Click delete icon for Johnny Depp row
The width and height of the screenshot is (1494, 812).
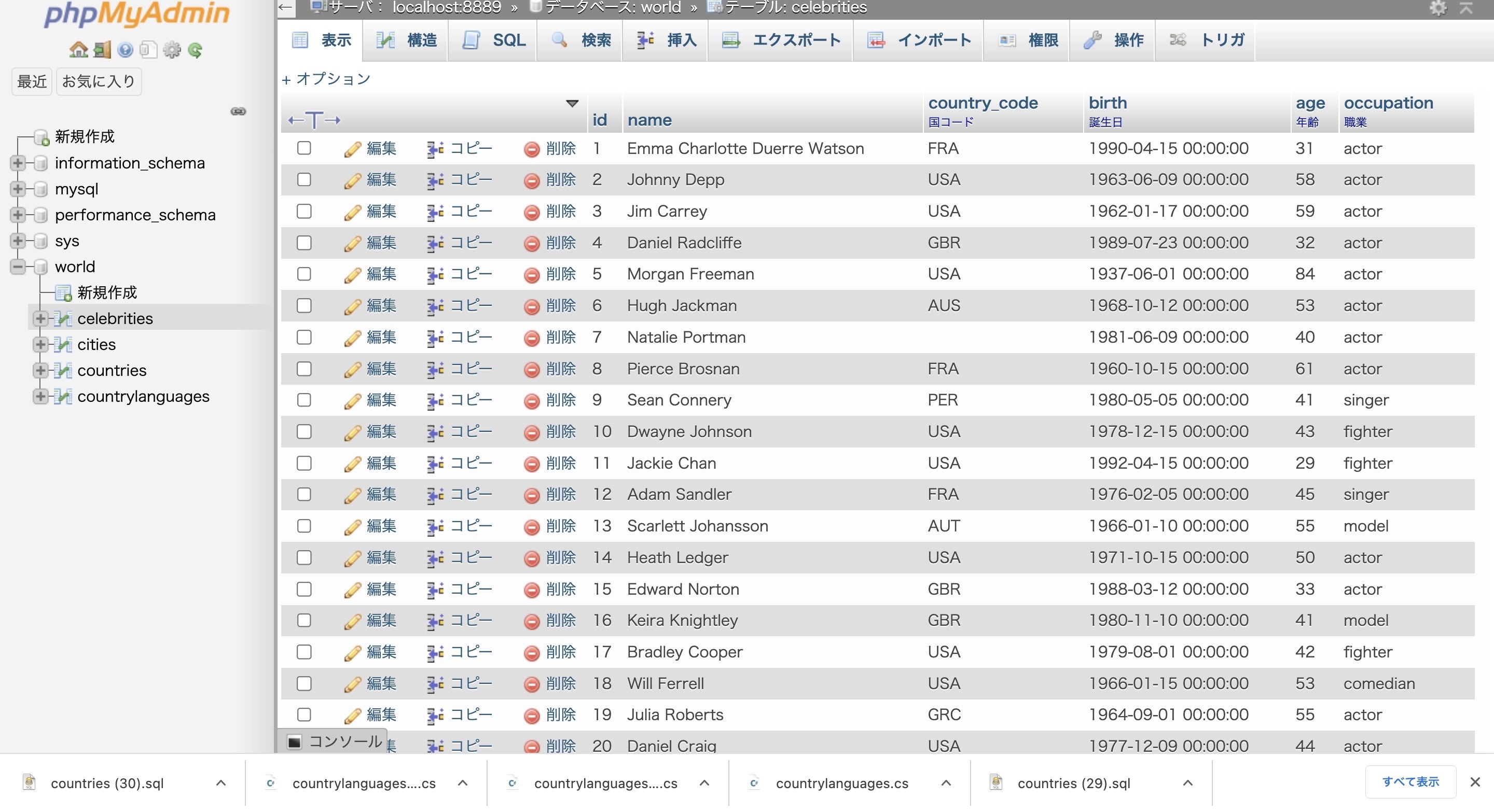[531, 181]
